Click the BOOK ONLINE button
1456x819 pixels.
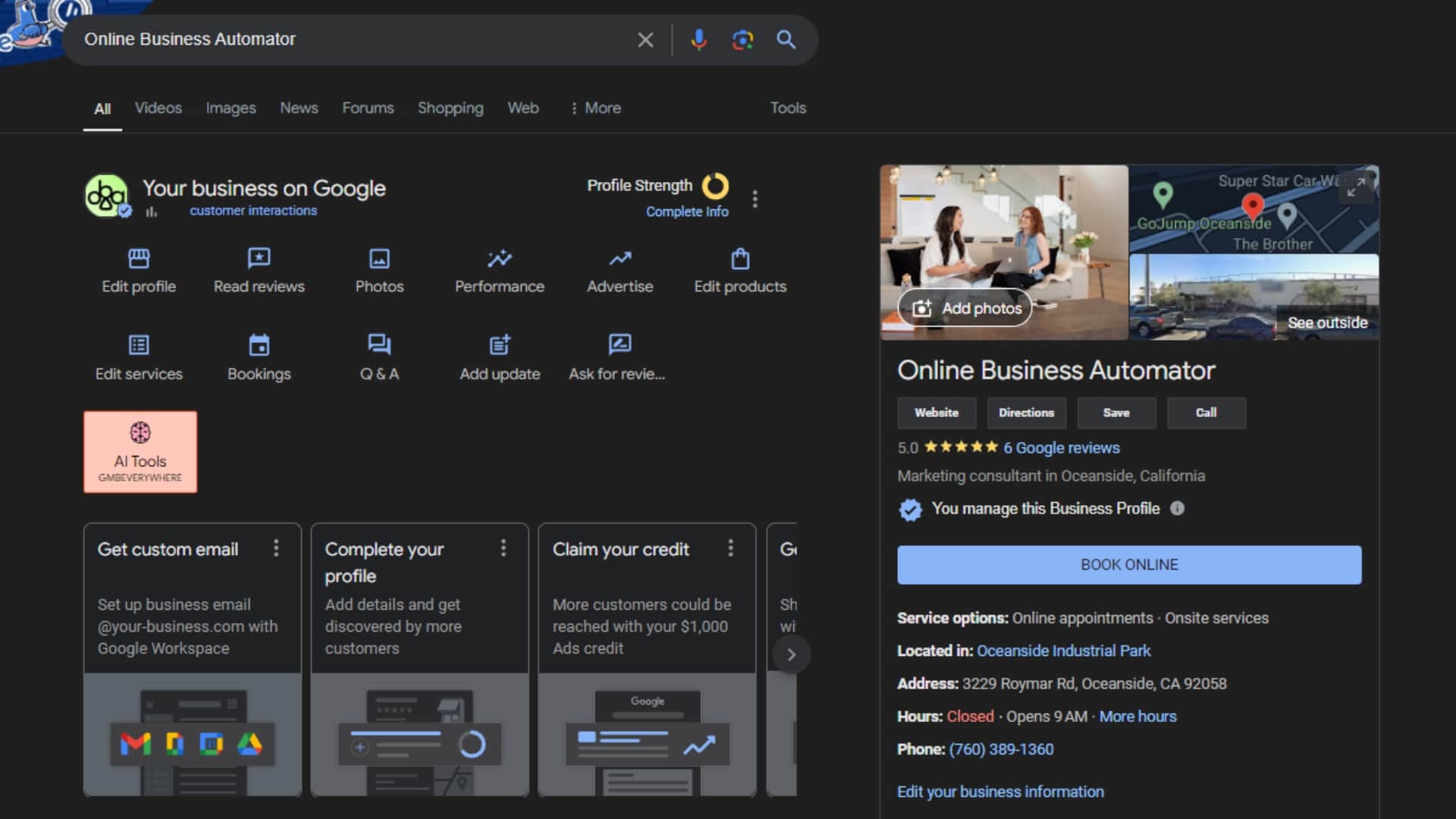coord(1129,565)
